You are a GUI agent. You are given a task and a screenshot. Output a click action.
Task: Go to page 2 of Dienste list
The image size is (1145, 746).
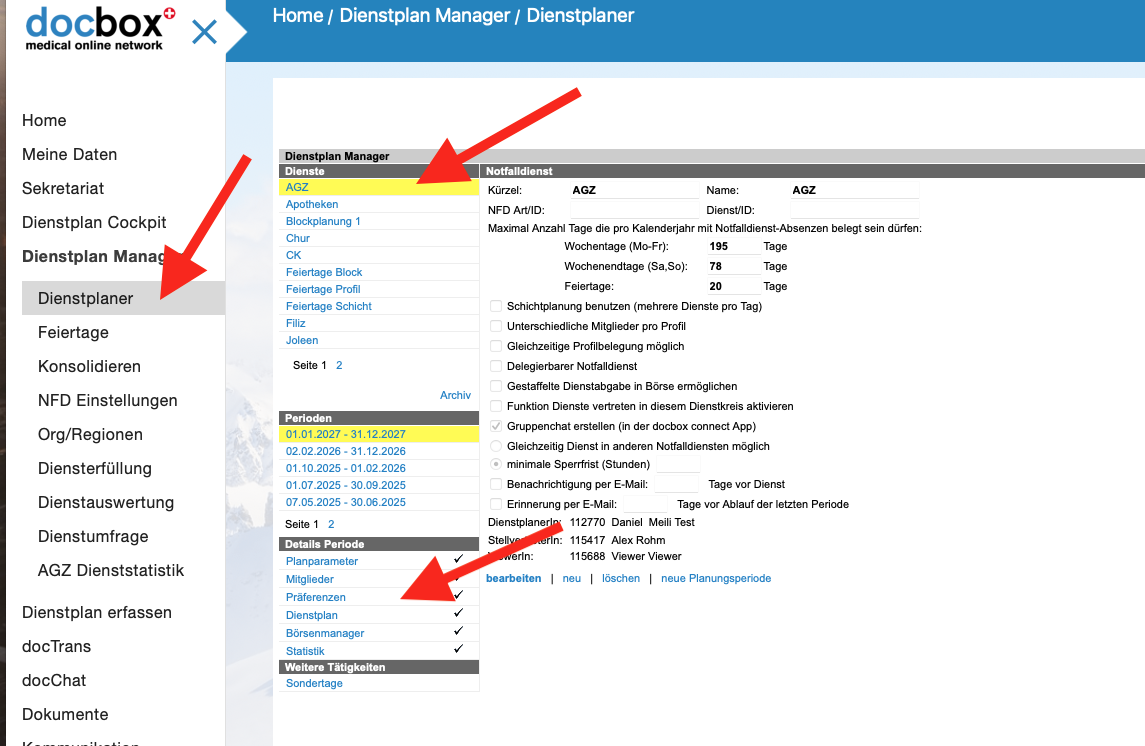point(339,365)
